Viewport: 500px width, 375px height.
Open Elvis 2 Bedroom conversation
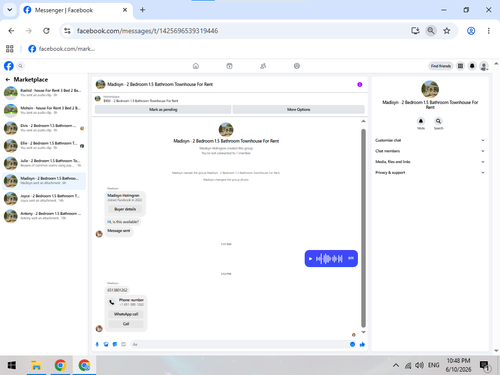pyautogui.click(x=44, y=128)
